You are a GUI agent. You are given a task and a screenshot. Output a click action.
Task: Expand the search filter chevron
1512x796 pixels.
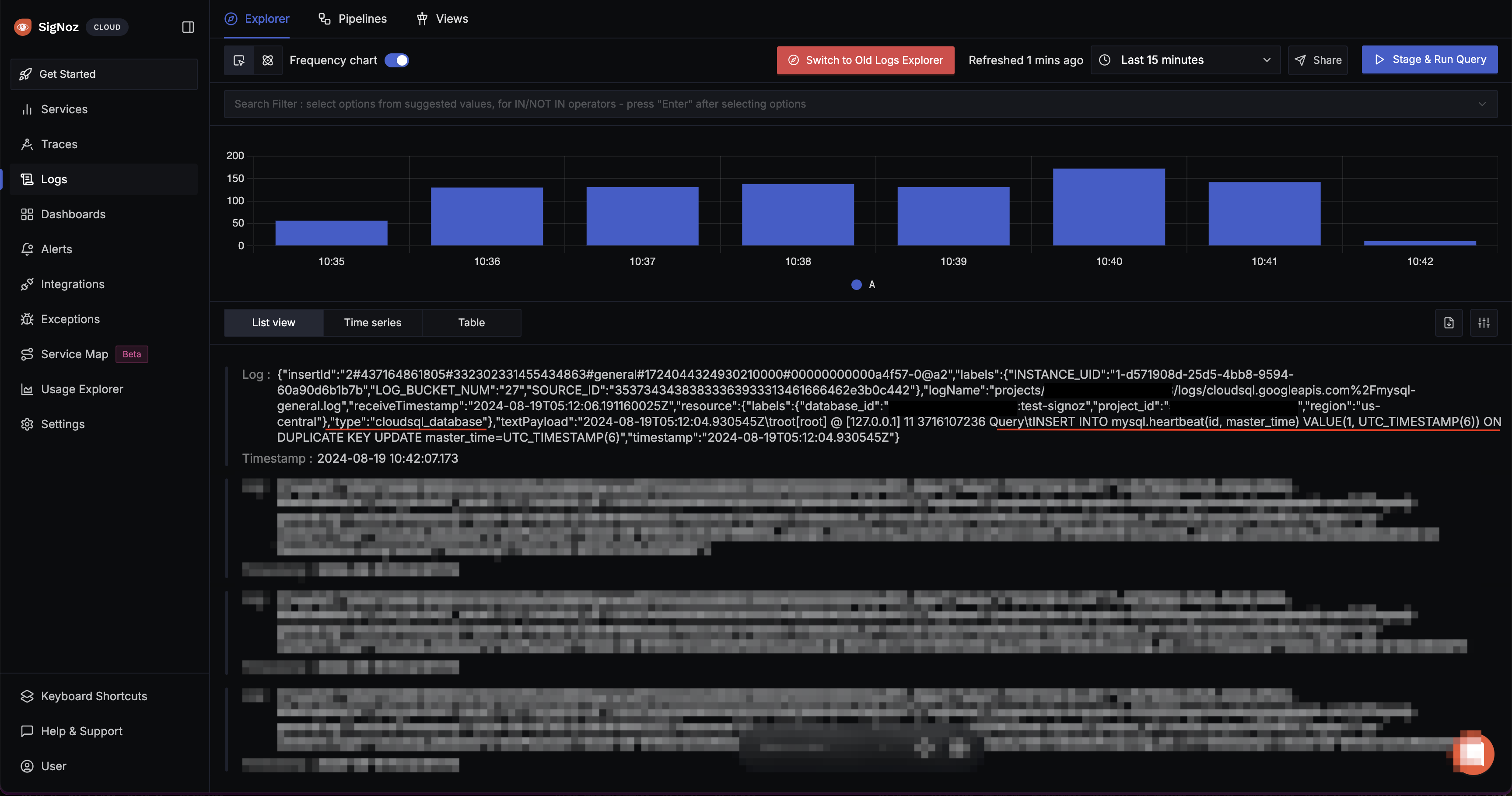[1482, 104]
